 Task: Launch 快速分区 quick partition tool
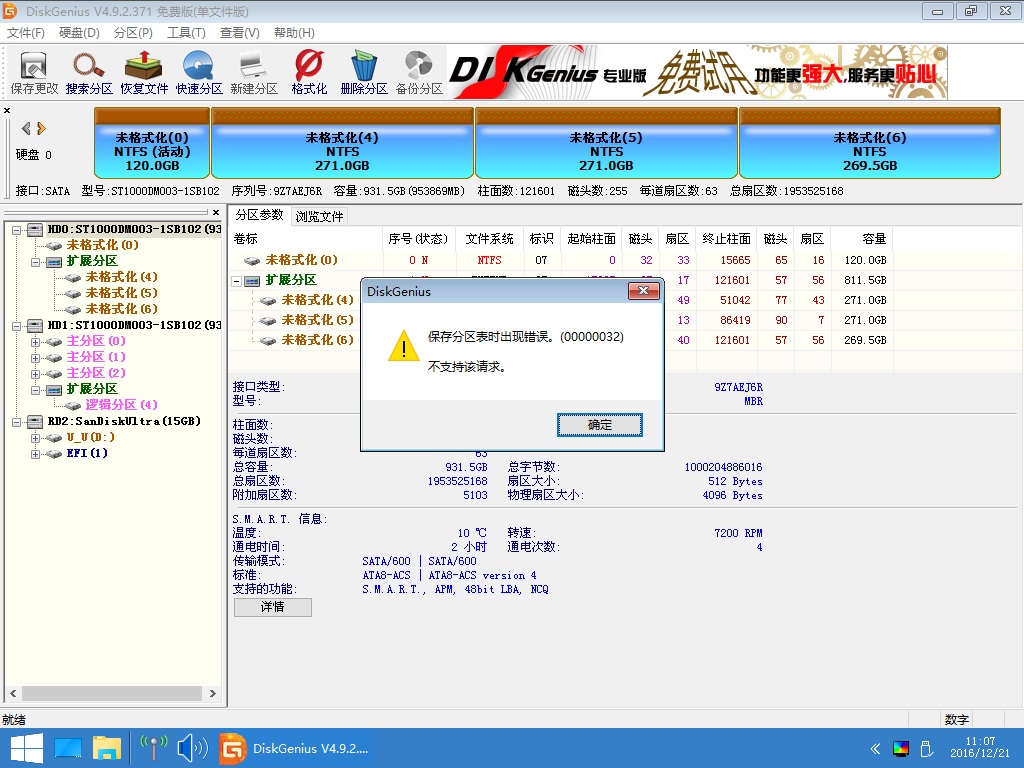point(199,72)
